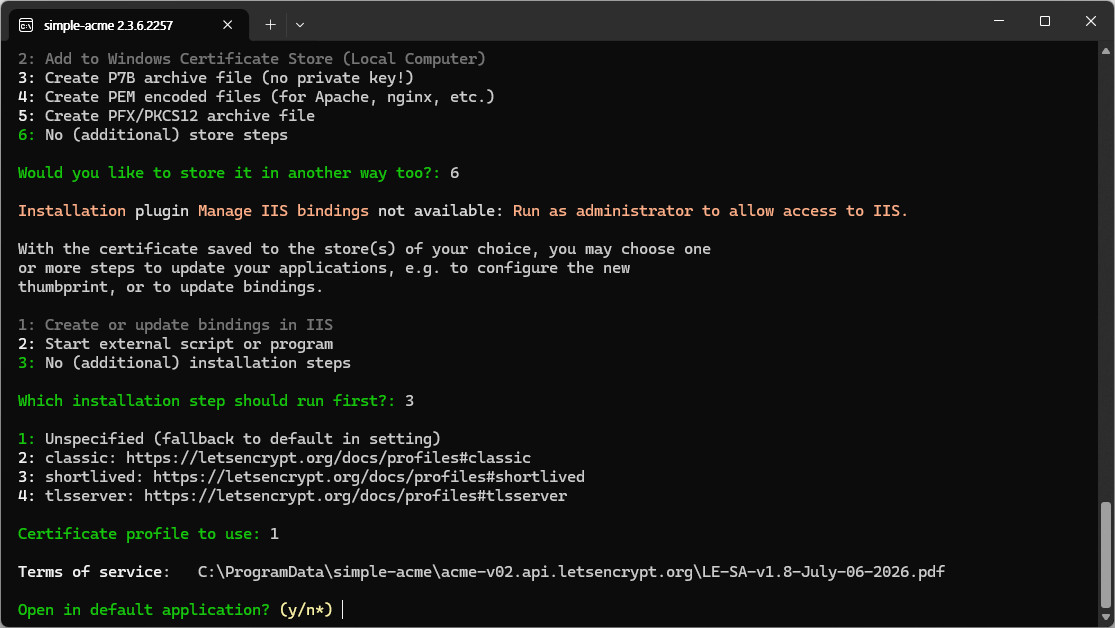Click the terms of service PDF path
1115x628 pixels.
click(571, 572)
